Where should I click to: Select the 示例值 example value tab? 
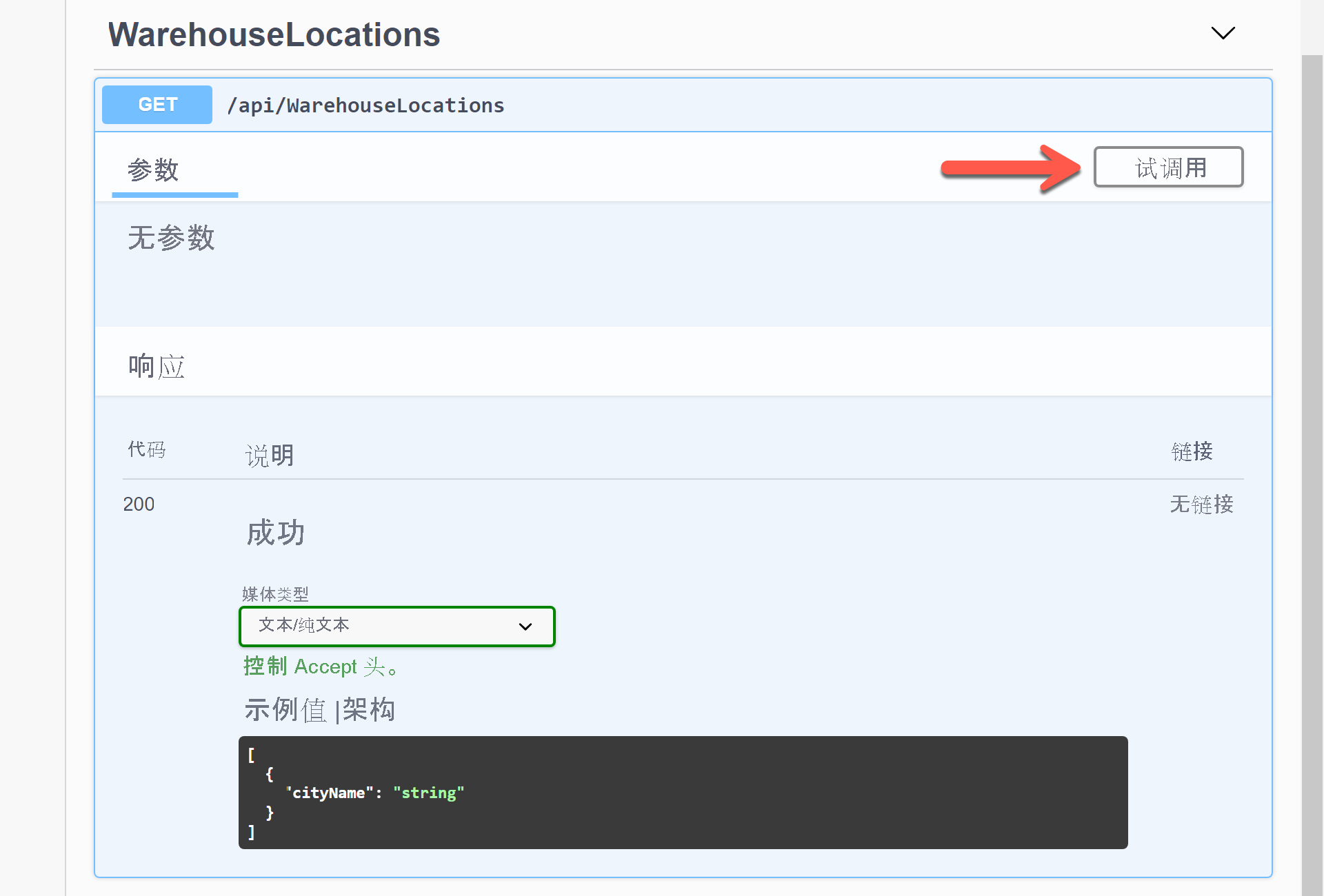[285, 709]
